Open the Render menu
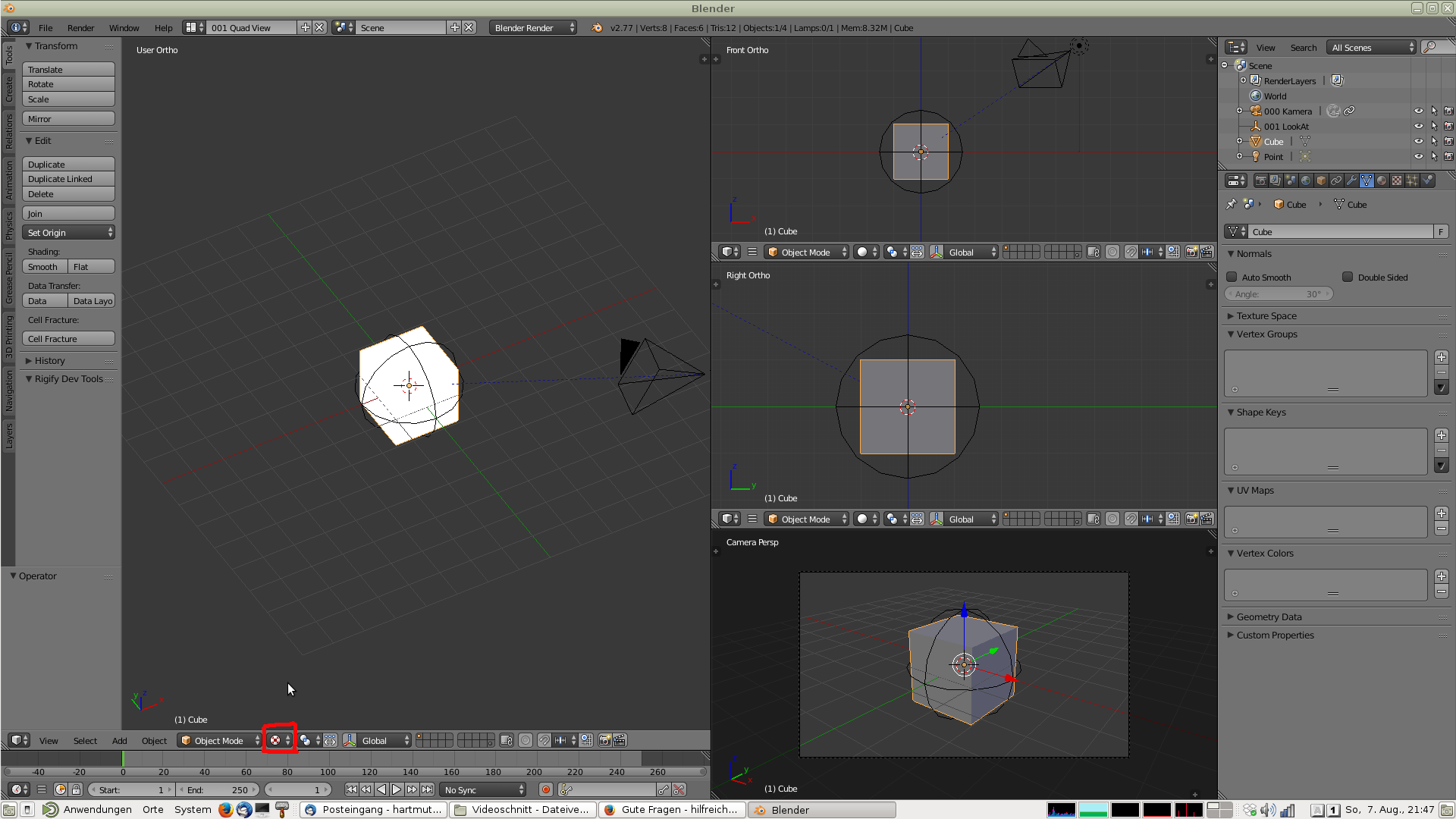1456x819 pixels. (80, 28)
